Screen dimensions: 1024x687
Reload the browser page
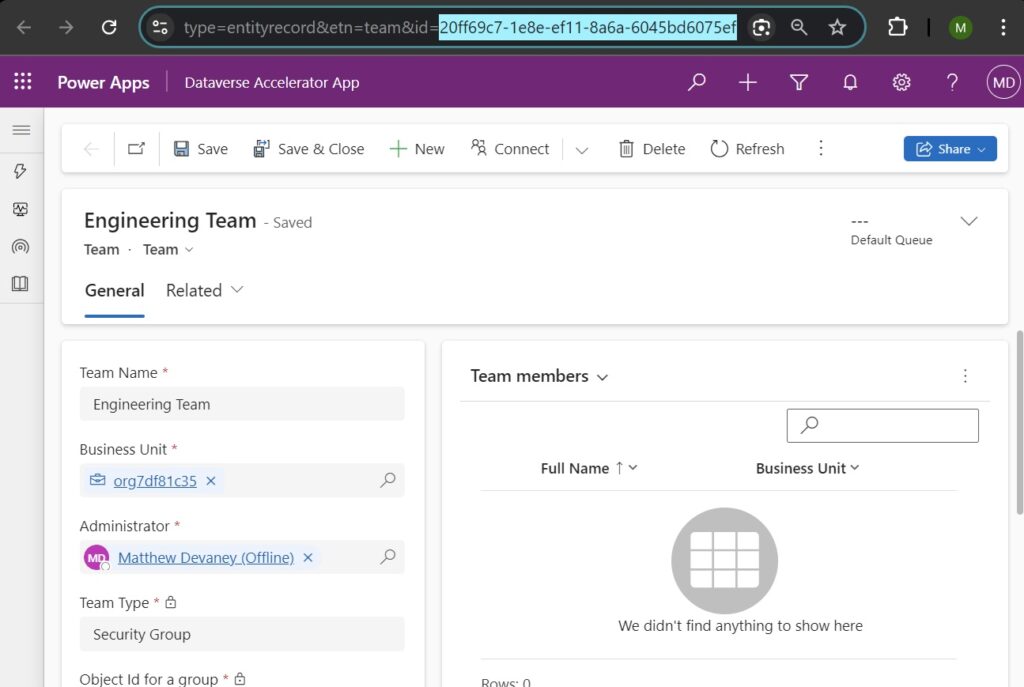coord(109,27)
